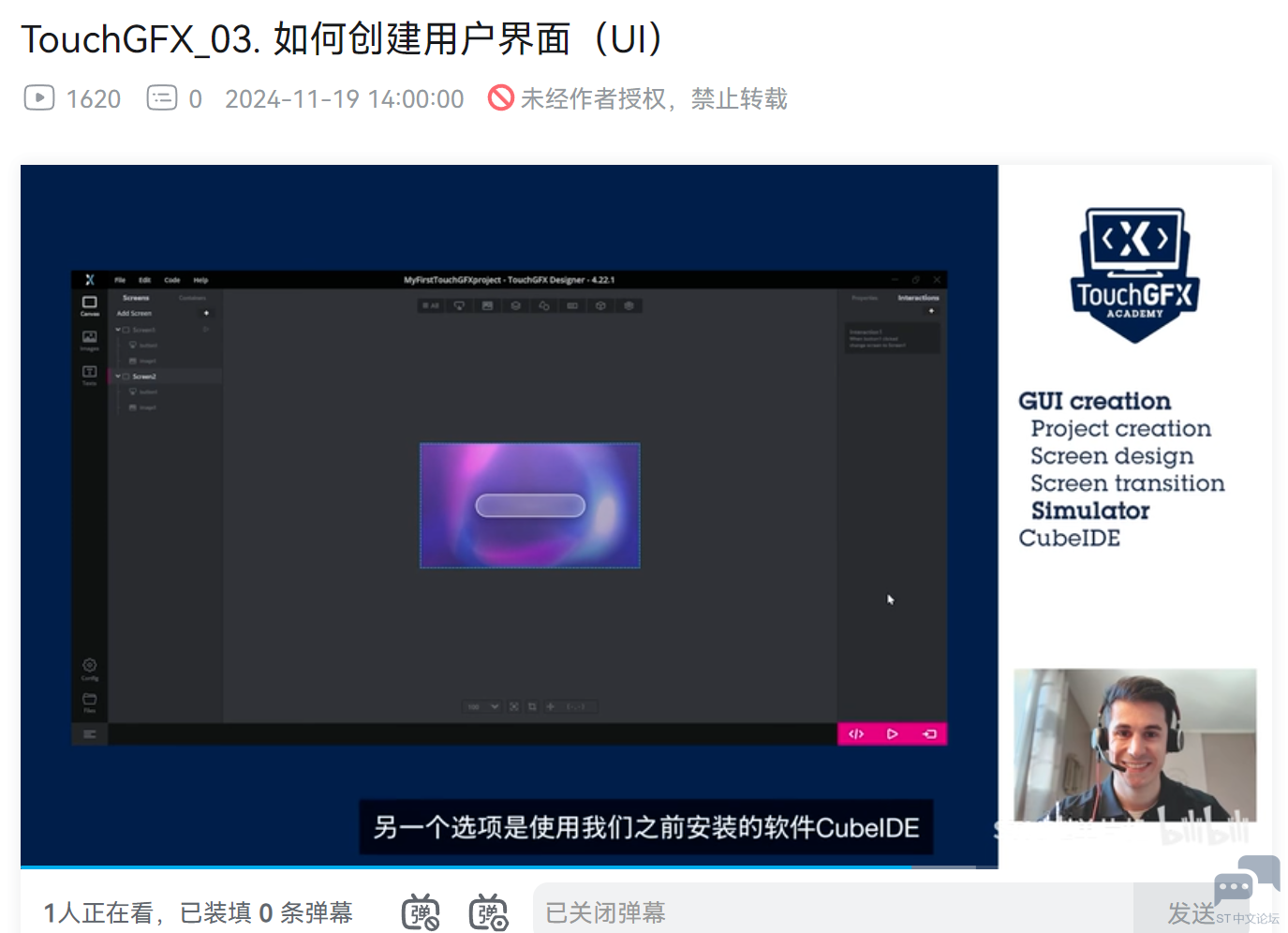Toggle the All widgets filter
Screen dimensions: 1288x933
[431, 306]
